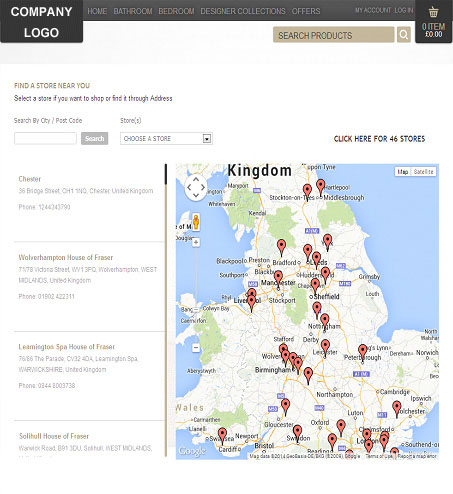
Task: Click the Choose a Store dropdown arrow
Action: tap(207, 139)
